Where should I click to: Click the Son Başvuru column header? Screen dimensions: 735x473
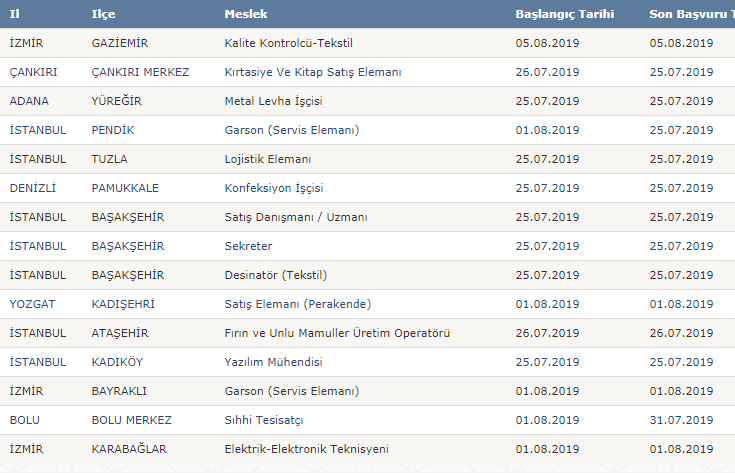690,15
